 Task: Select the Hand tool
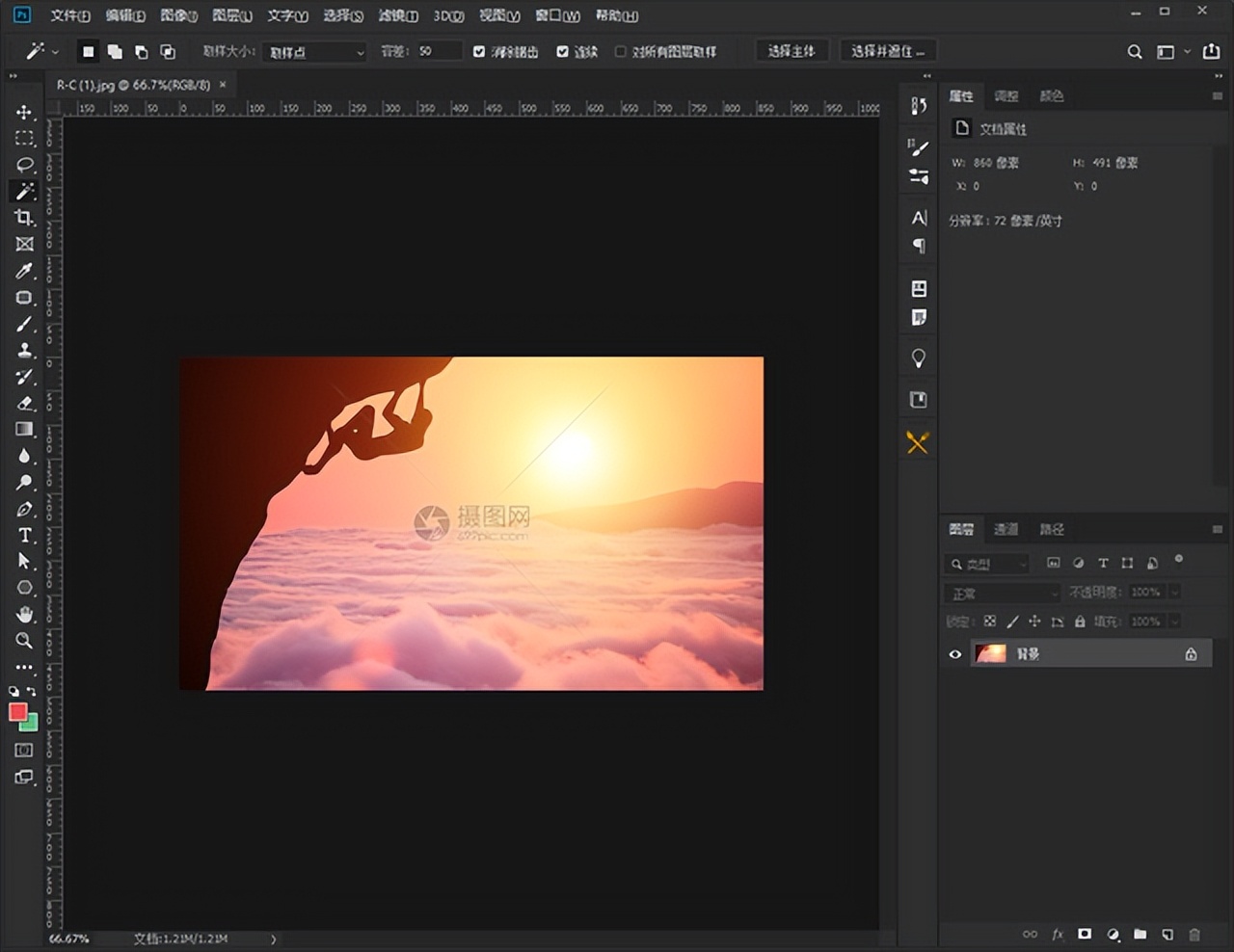click(24, 614)
